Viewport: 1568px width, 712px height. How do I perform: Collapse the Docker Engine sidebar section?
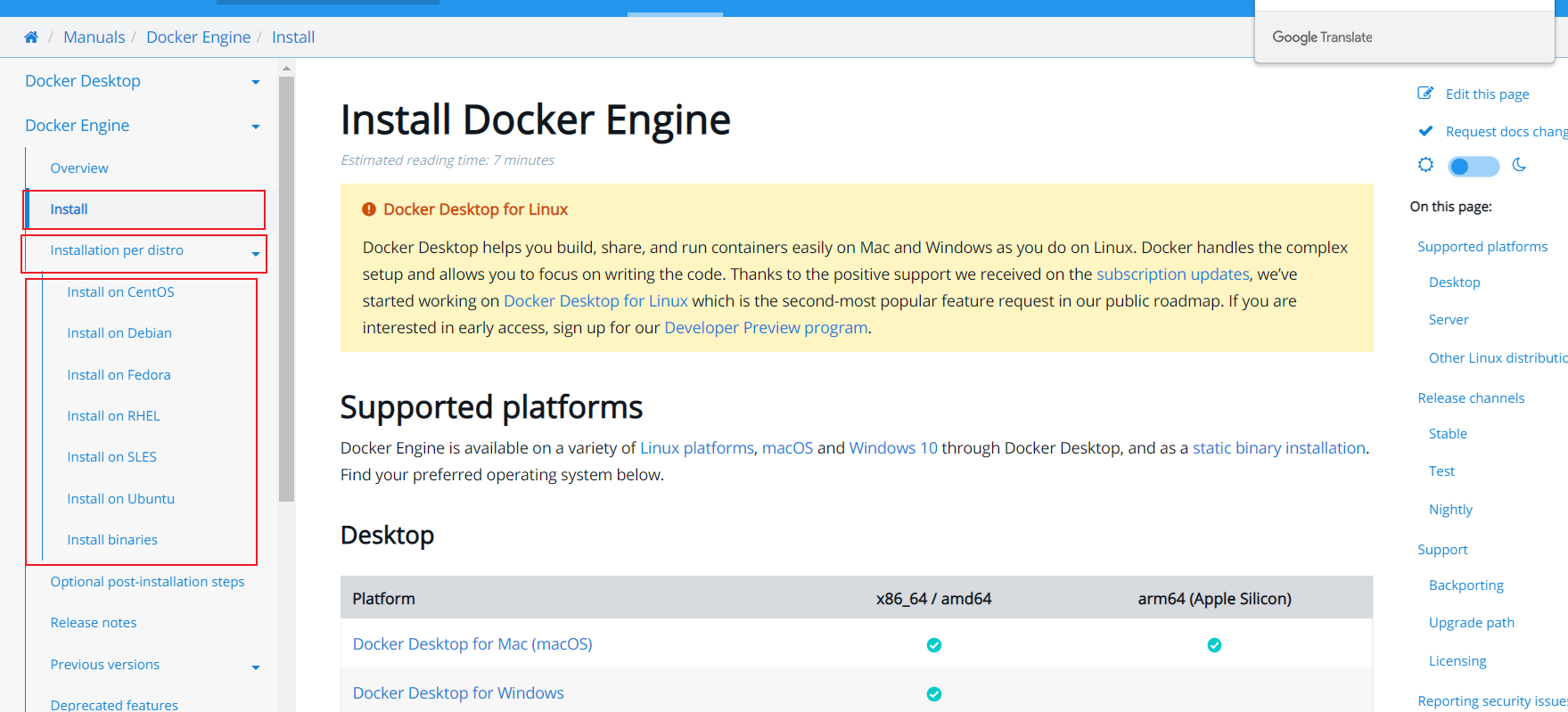[256, 127]
